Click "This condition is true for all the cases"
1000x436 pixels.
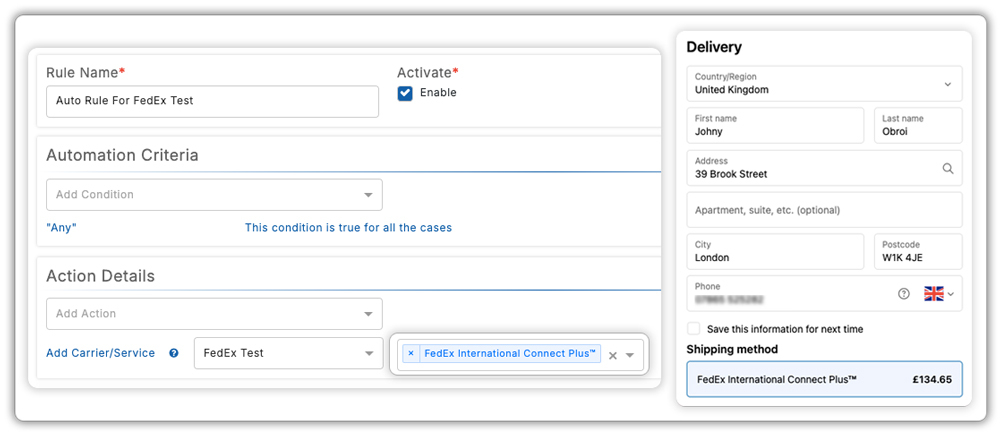(348, 228)
